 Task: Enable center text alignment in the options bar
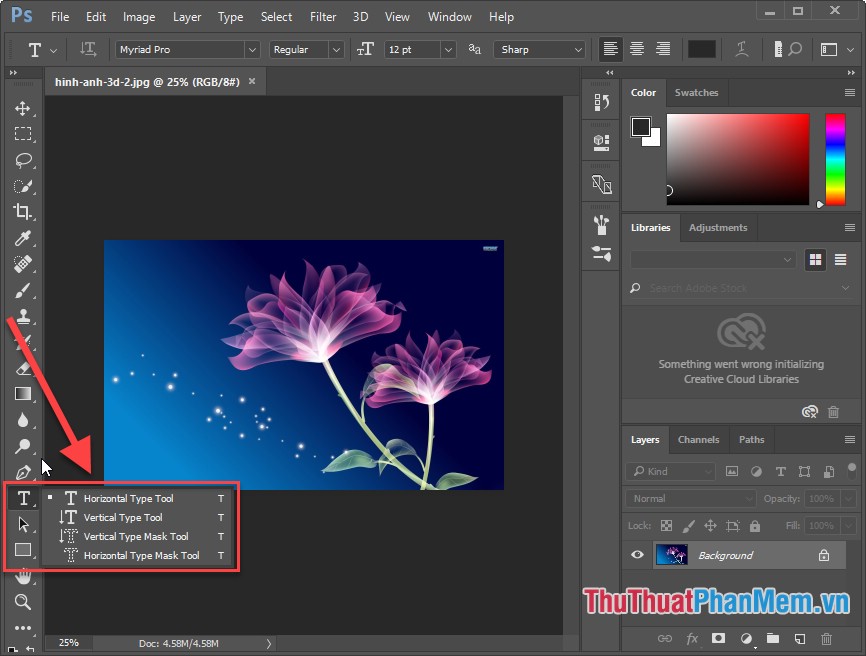tap(637, 49)
